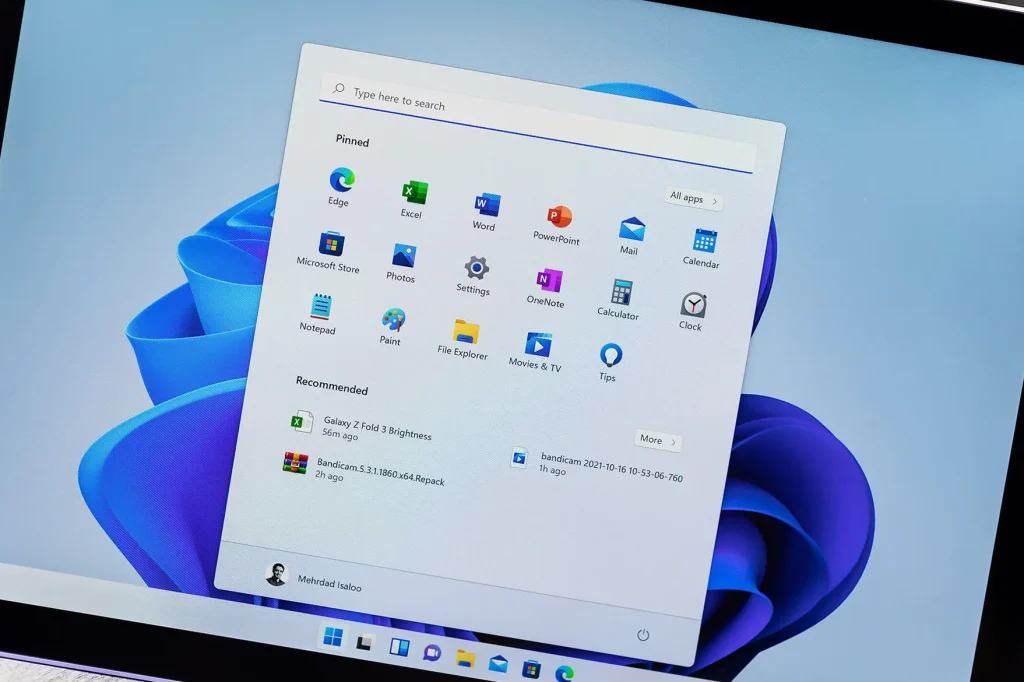Open bandicam 2021-10-16 10-53-06-760 video

(597, 466)
